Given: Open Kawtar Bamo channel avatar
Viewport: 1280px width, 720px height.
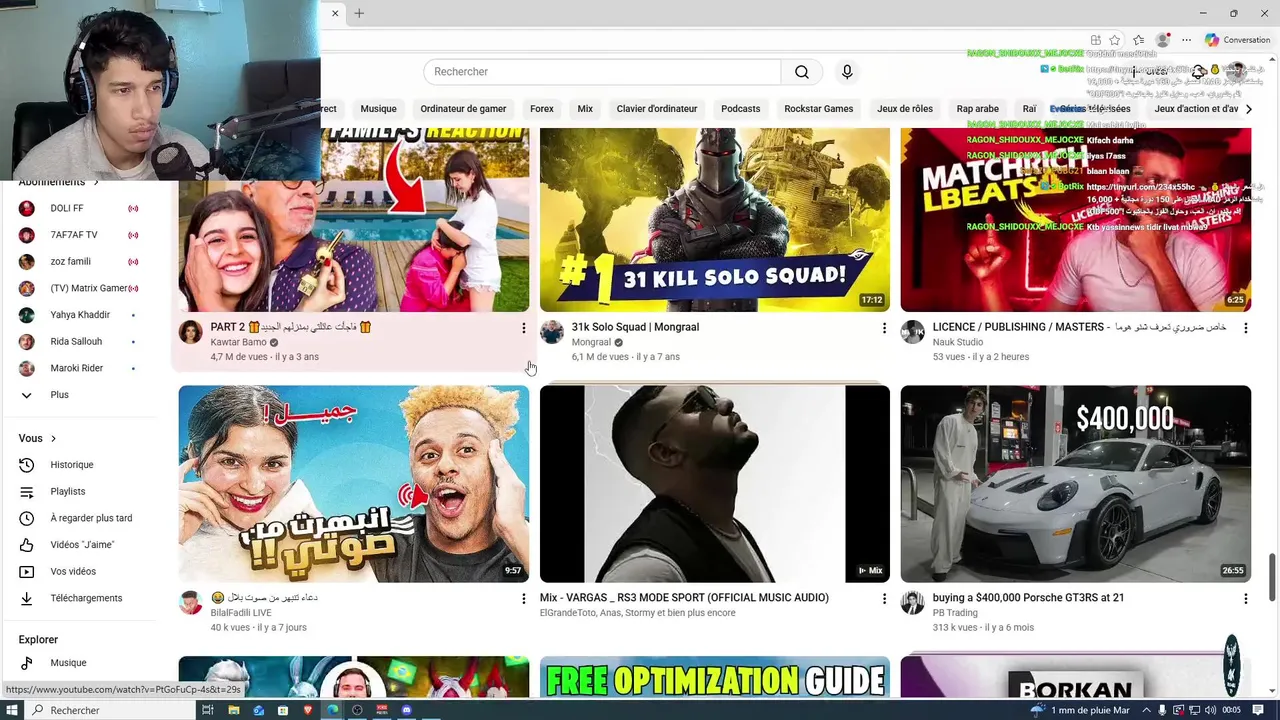Looking at the screenshot, I should coord(190,333).
